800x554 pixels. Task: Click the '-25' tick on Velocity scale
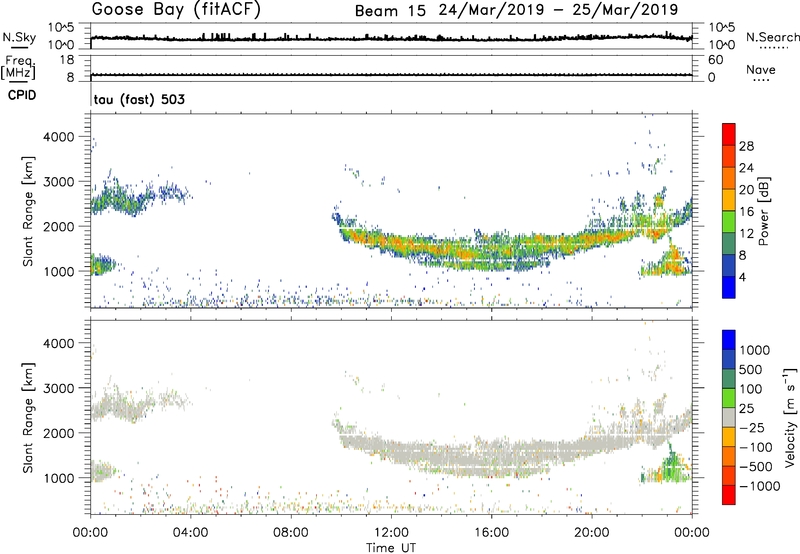(x=752, y=427)
